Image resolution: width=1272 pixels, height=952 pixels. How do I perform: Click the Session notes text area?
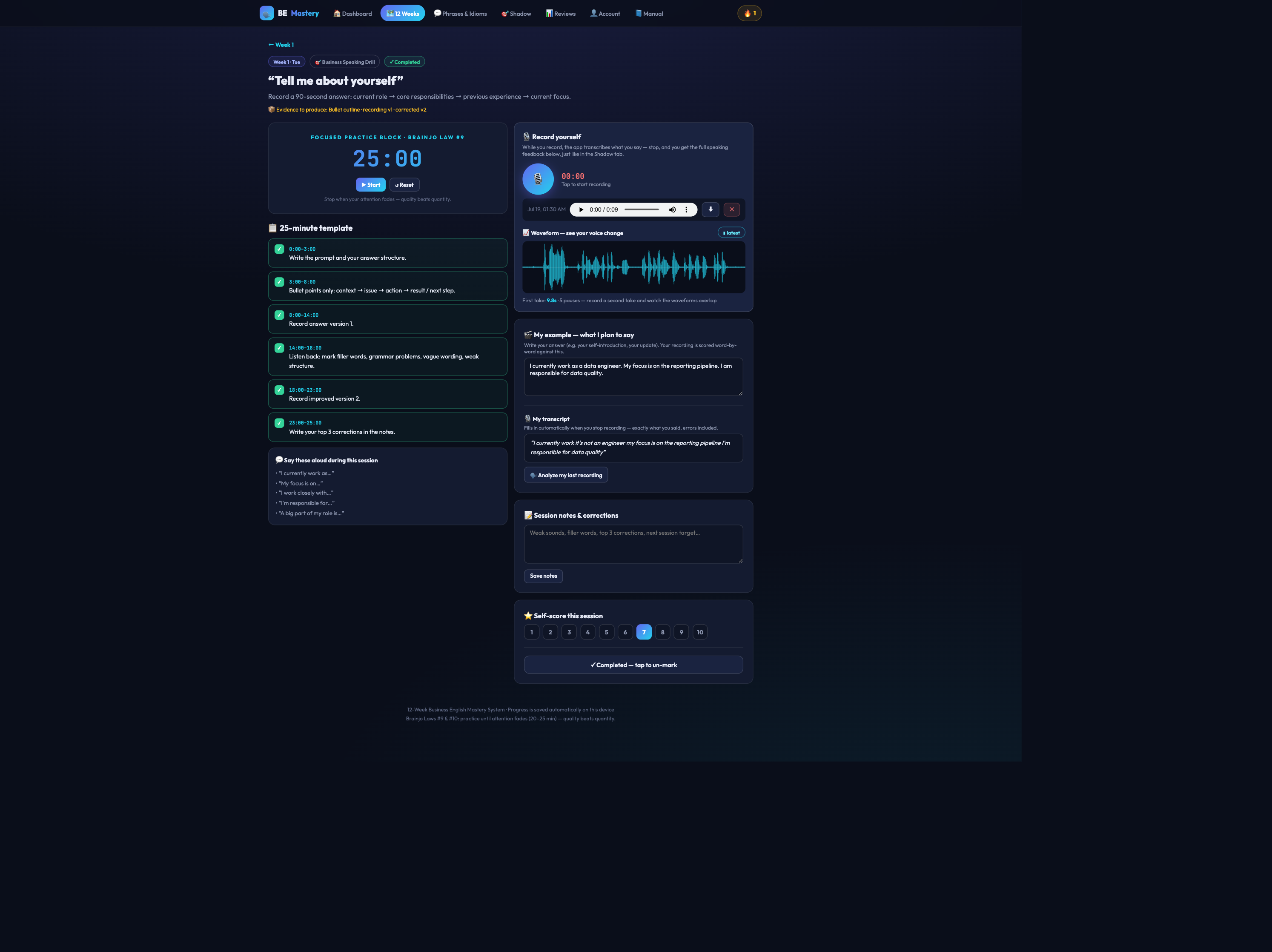pos(633,544)
